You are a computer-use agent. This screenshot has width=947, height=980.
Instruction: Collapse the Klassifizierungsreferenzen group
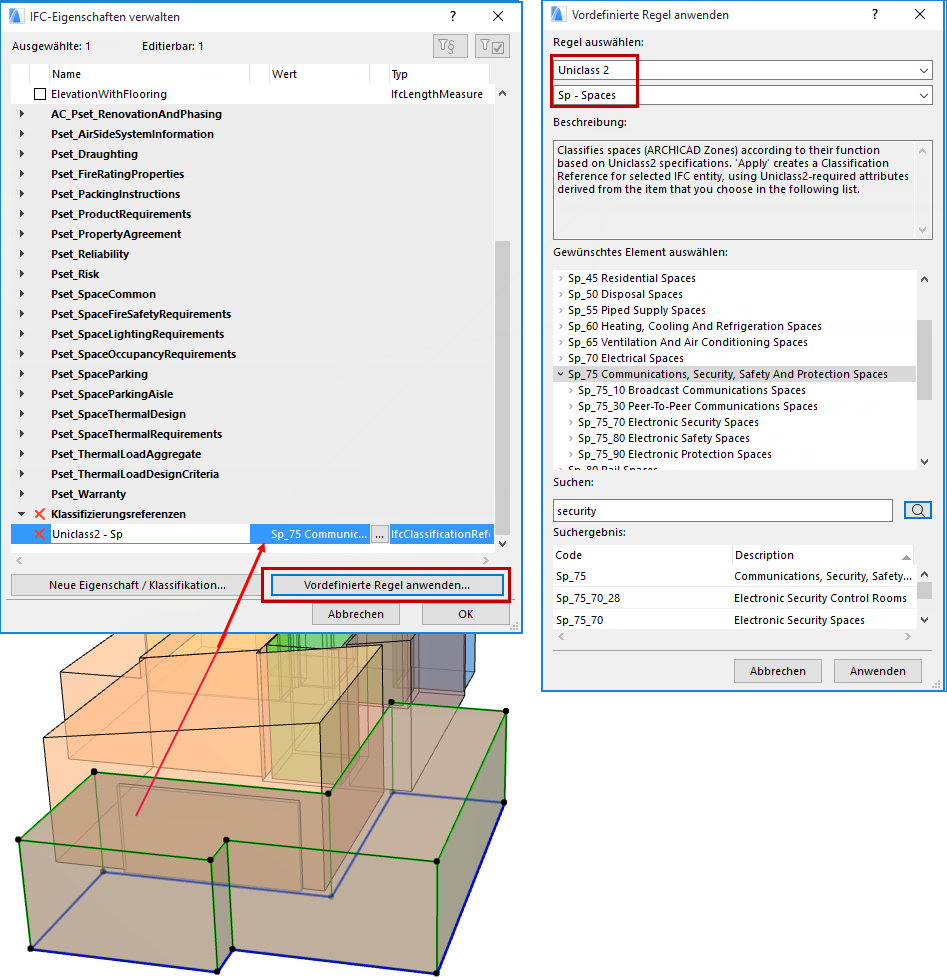point(22,514)
